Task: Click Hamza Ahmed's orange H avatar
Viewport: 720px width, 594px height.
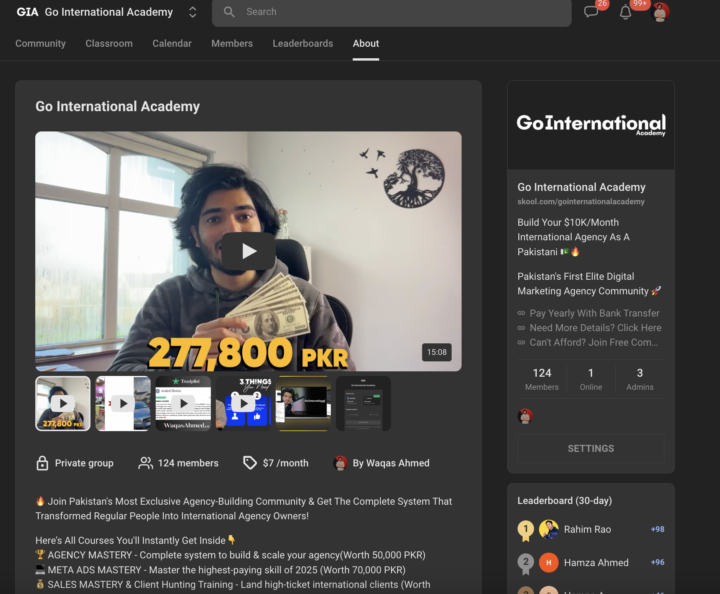Action: pos(549,563)
